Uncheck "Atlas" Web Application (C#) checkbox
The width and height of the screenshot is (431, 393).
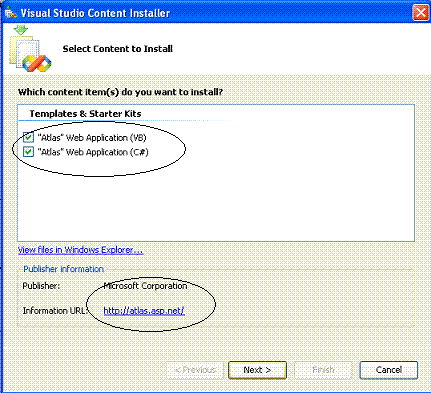tap(28, 152)
